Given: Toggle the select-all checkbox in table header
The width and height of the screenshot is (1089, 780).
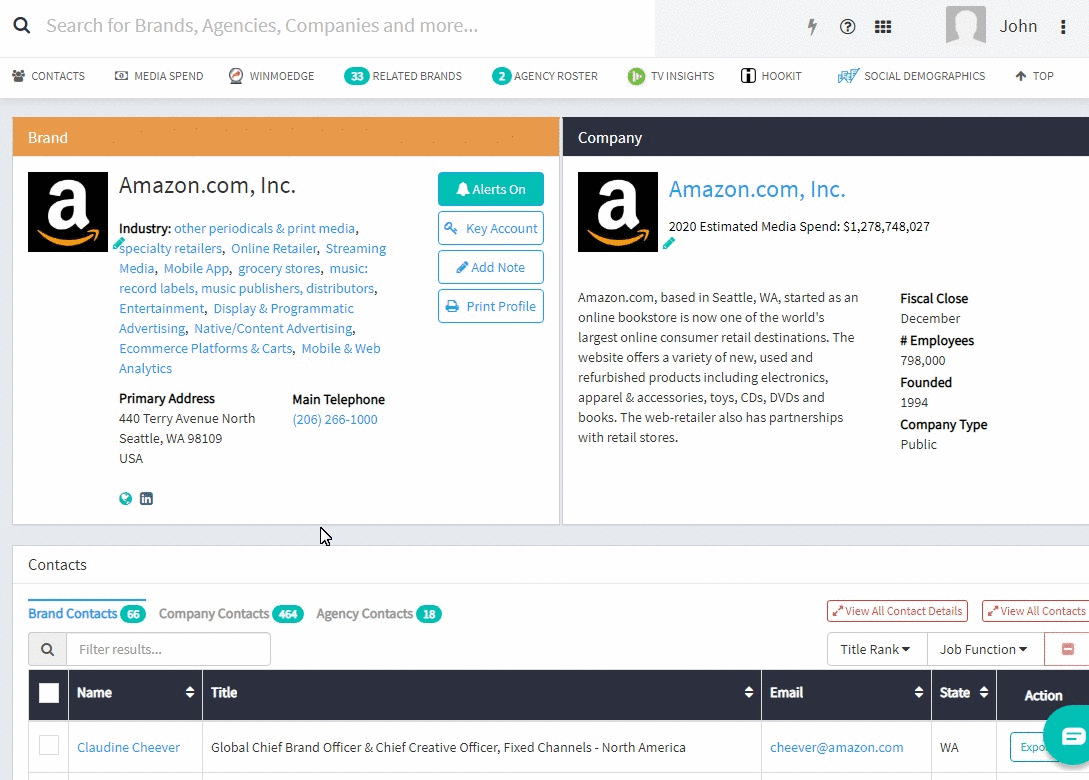Looking at the screenshot, I should tap(49, 692).
